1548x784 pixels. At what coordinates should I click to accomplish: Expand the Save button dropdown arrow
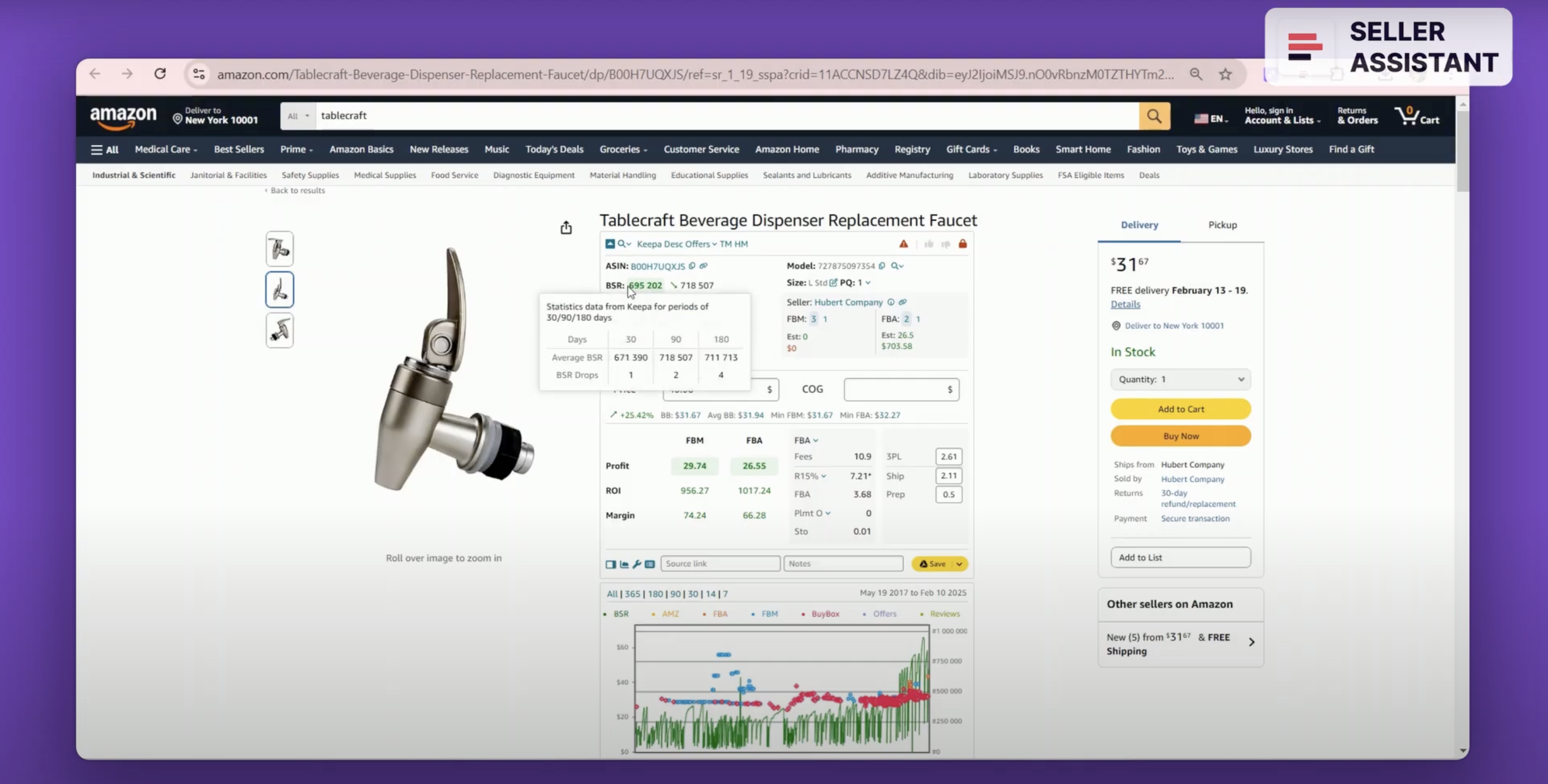coord(960,564)
